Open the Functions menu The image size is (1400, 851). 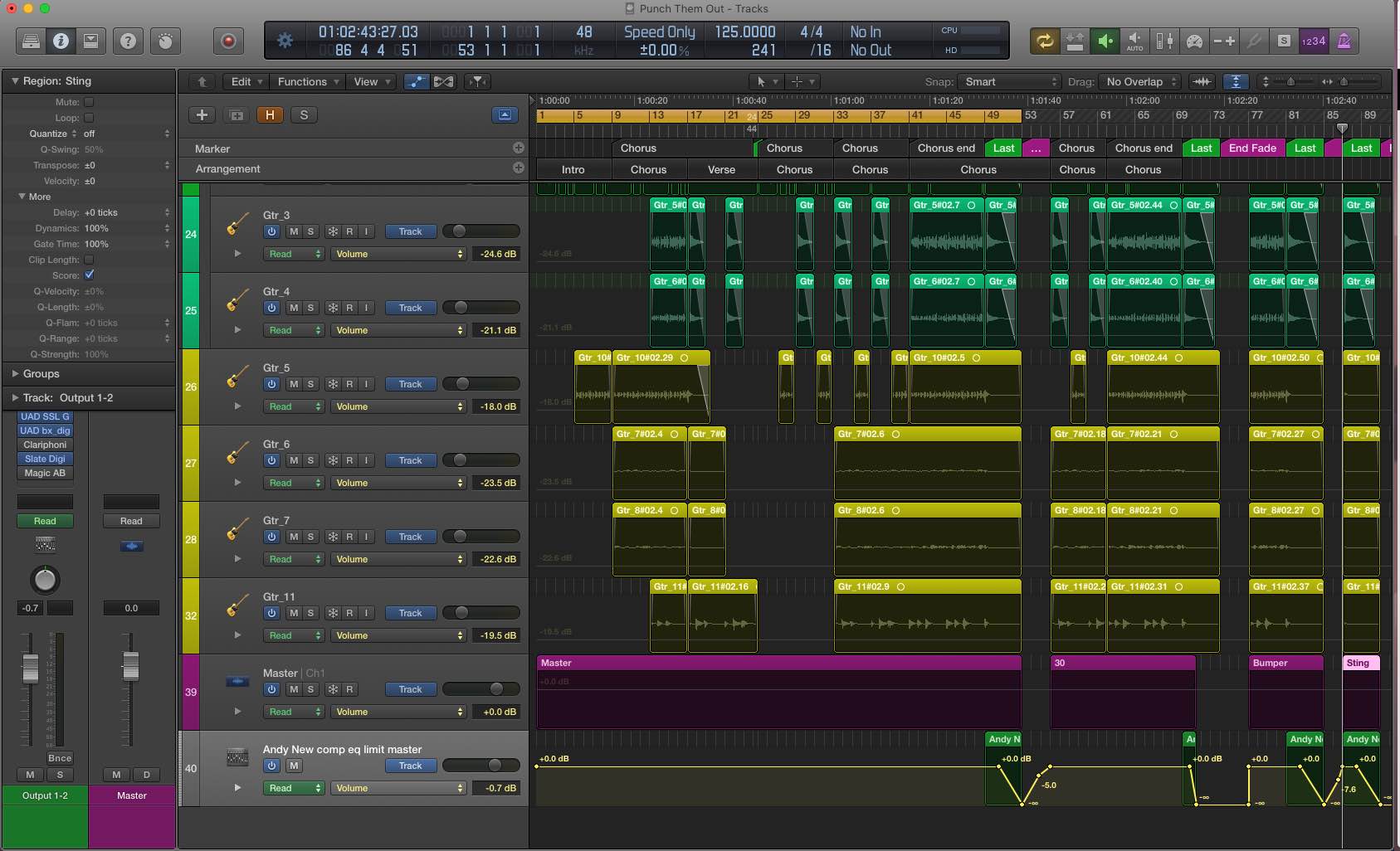click(x=308, y=81)
